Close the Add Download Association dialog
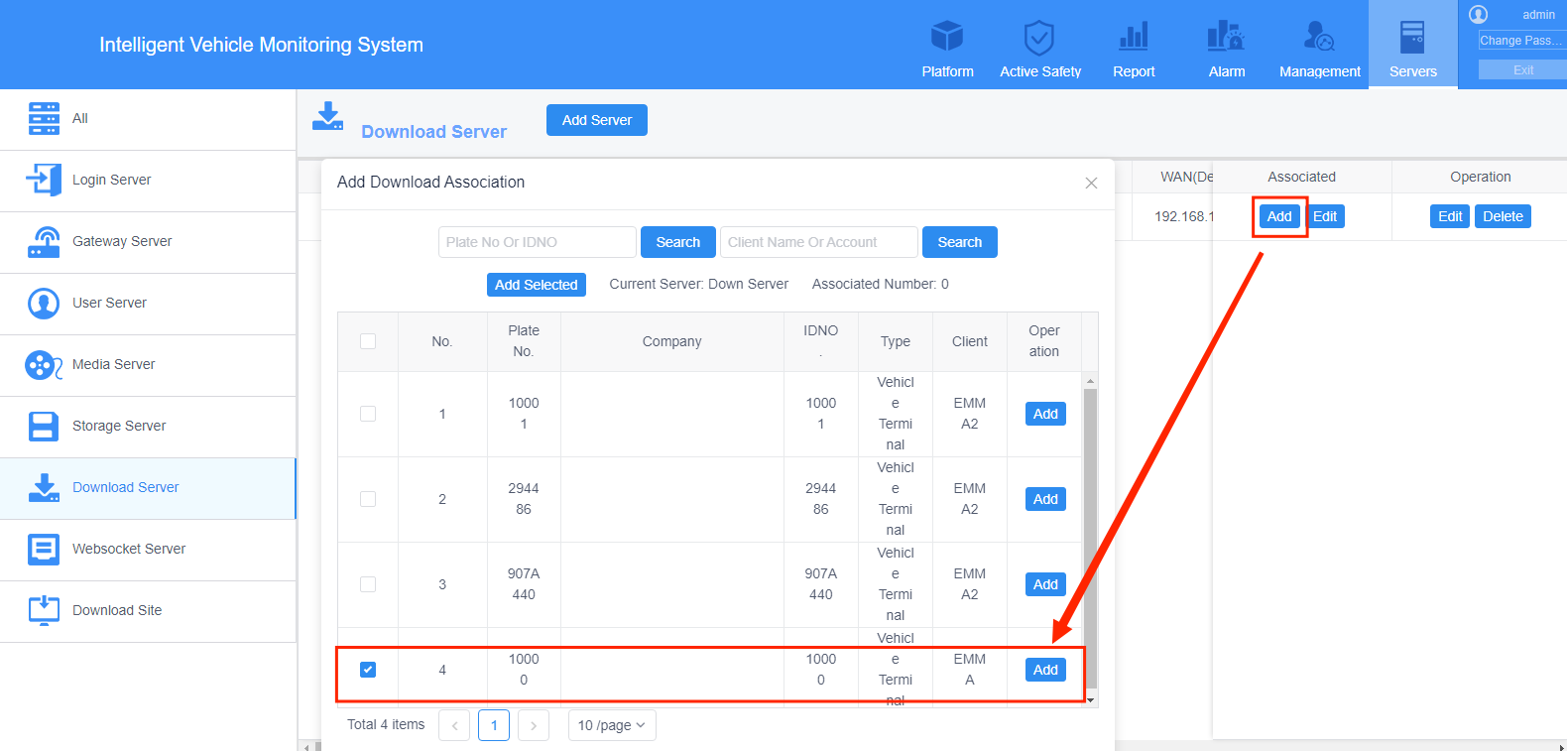 1091,183
